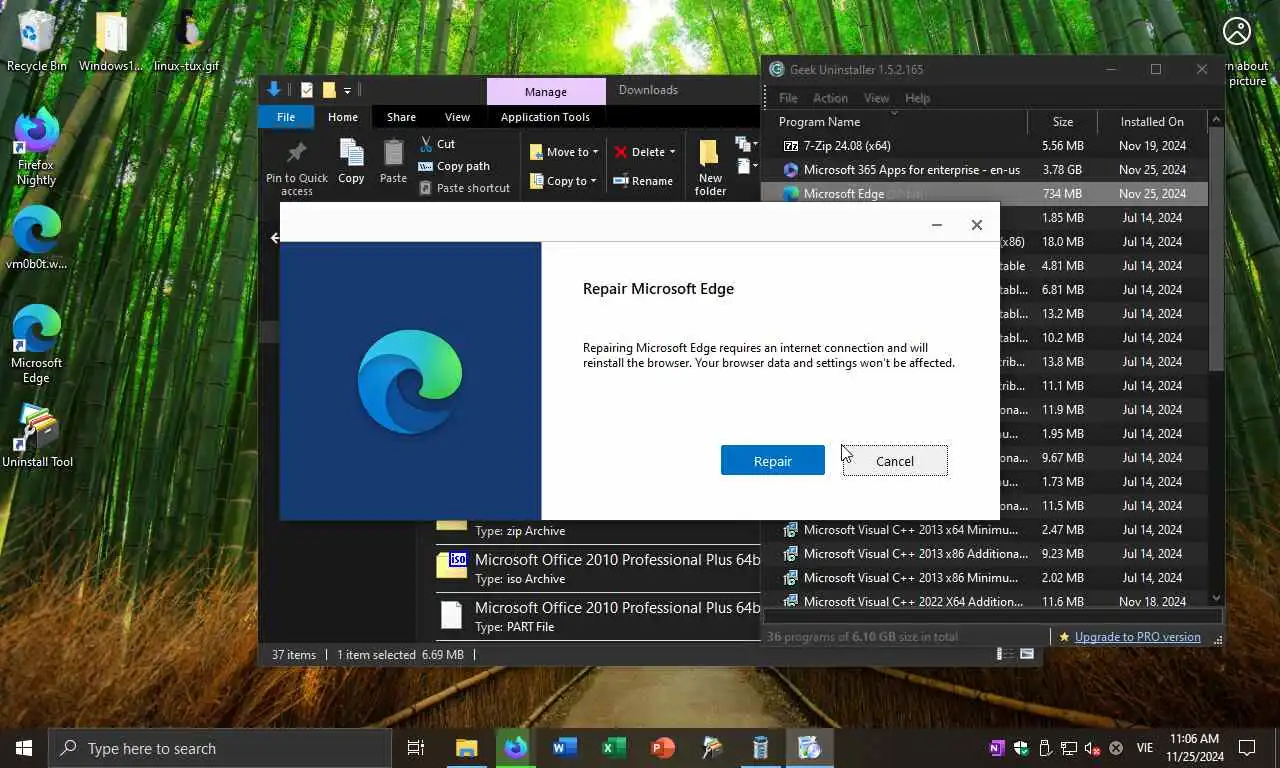Click the Manage contextual tab
Image resolution: width=1280 pixels, height=768 pixels.
[546, 91]
